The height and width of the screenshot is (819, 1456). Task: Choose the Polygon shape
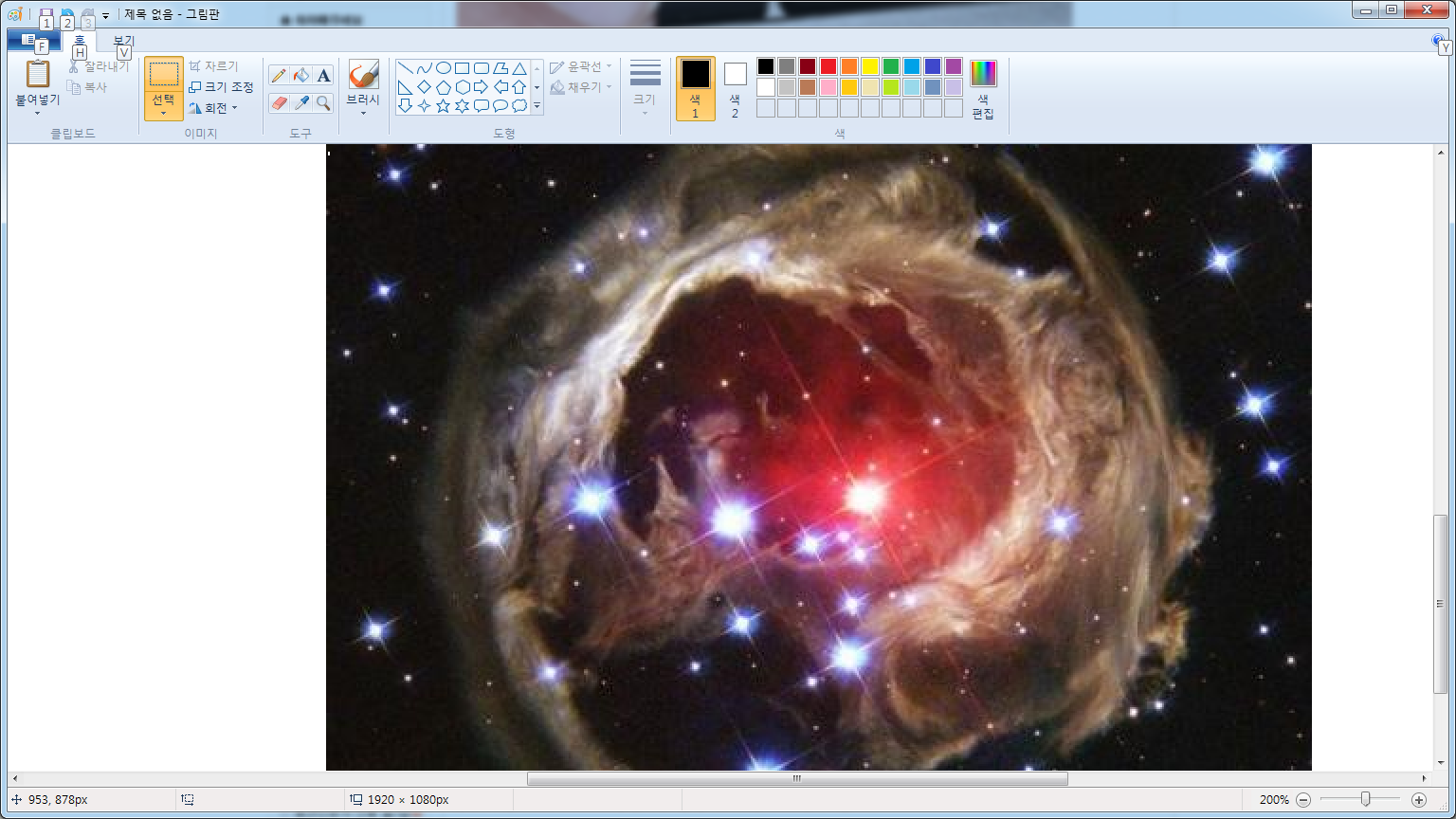tap(500, 68)
